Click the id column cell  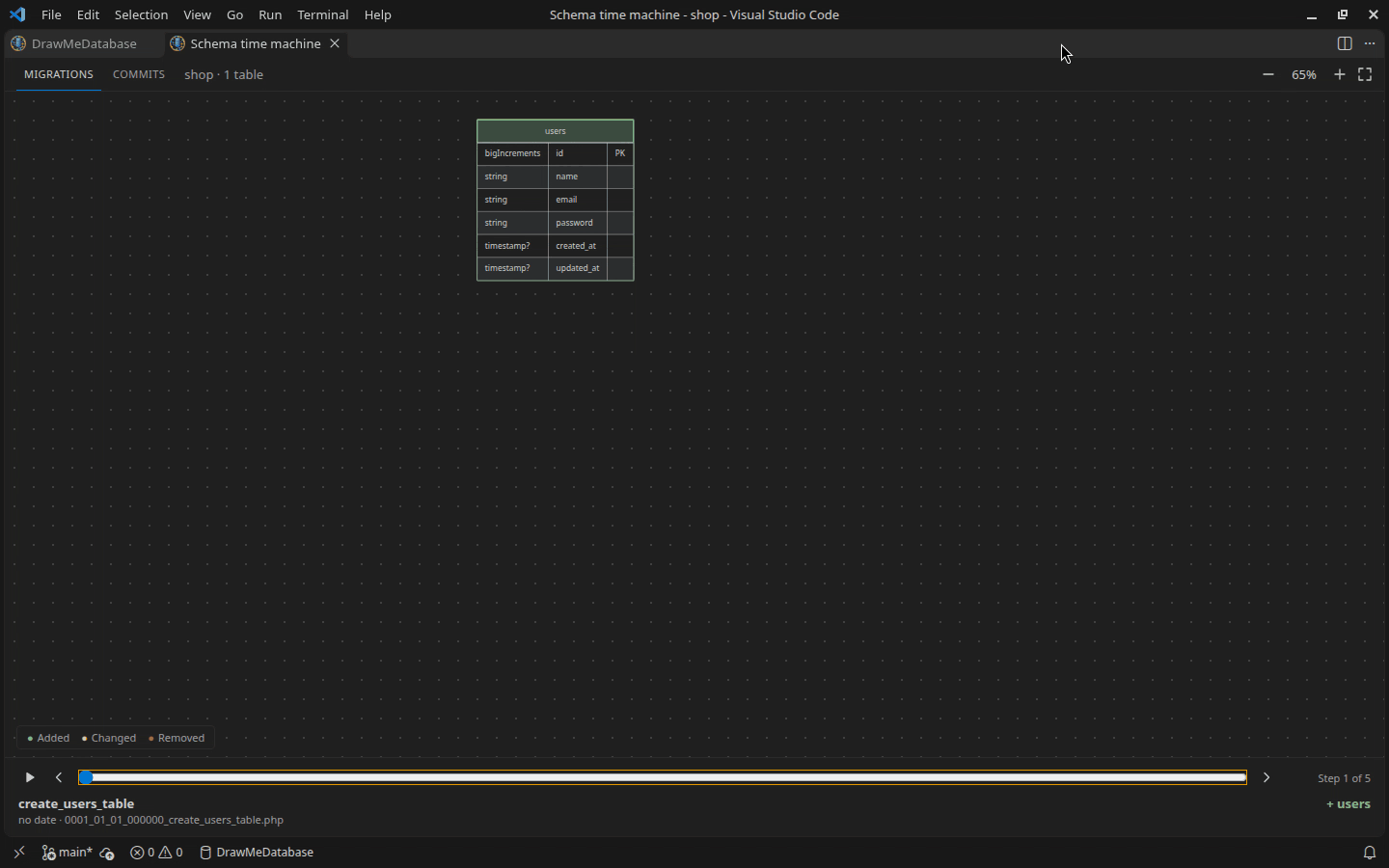[578, 153]
